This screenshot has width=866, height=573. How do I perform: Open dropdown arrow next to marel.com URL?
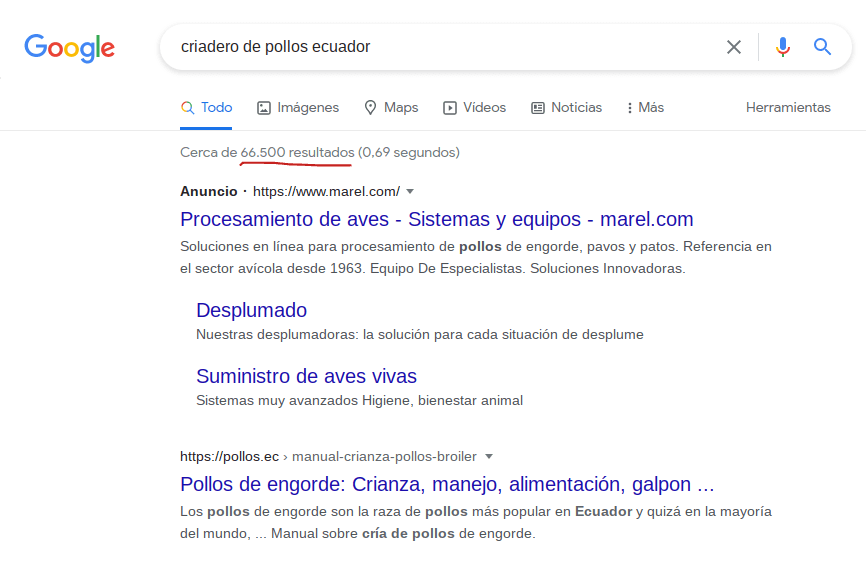tap(410, 192)
